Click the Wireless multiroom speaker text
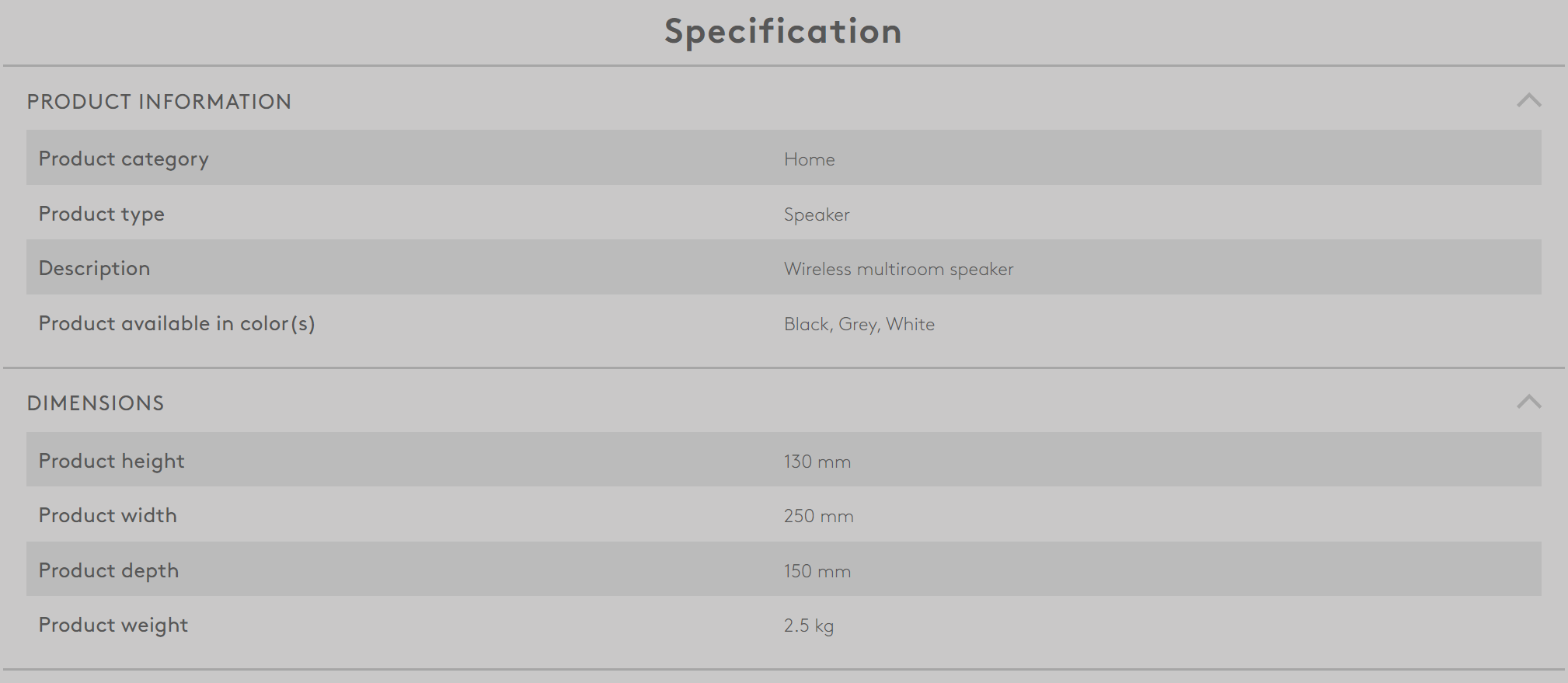1568x683 pixels. pyautogui.click(x=898, y=269)
